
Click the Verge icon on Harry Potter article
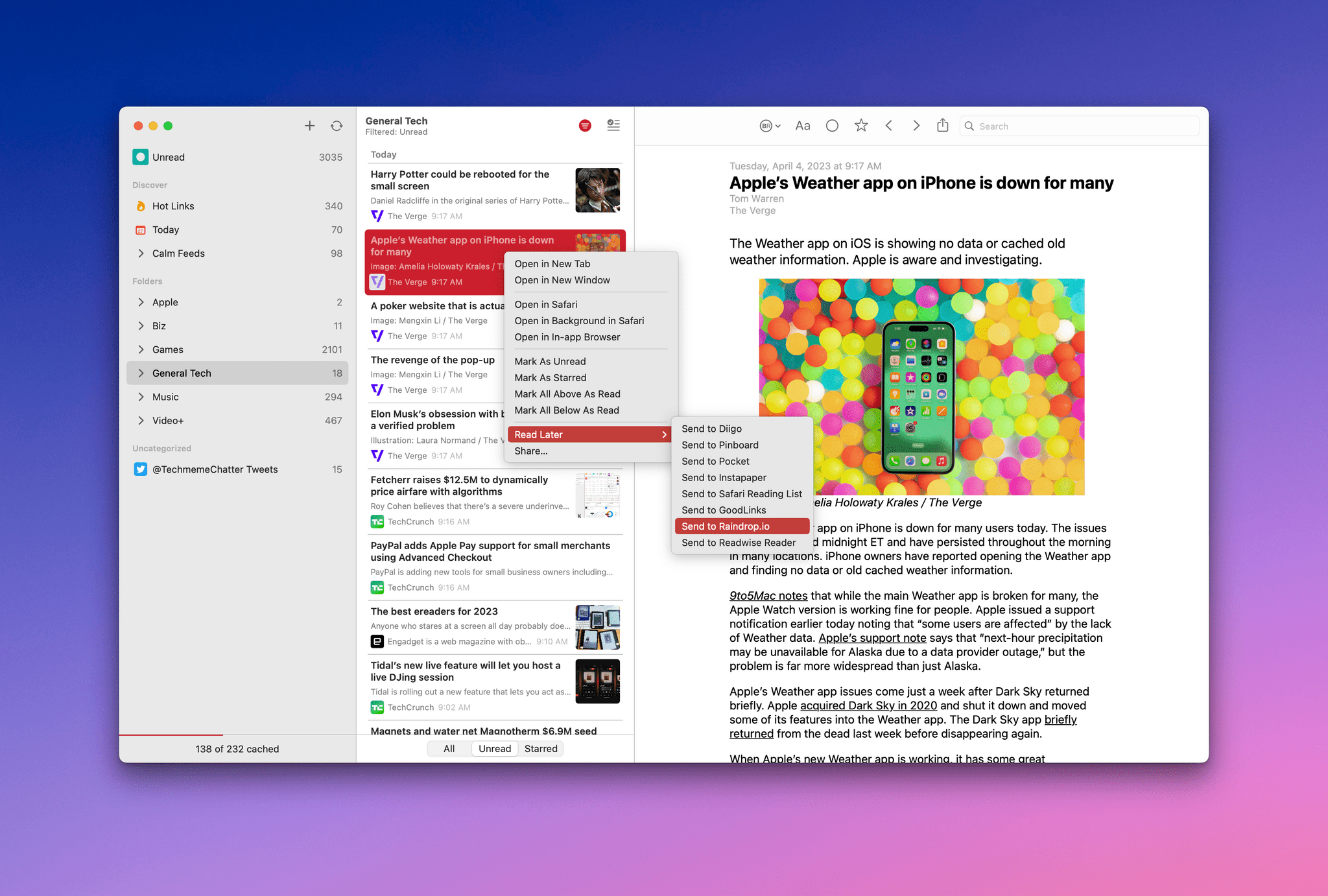[x=377, y=216]
